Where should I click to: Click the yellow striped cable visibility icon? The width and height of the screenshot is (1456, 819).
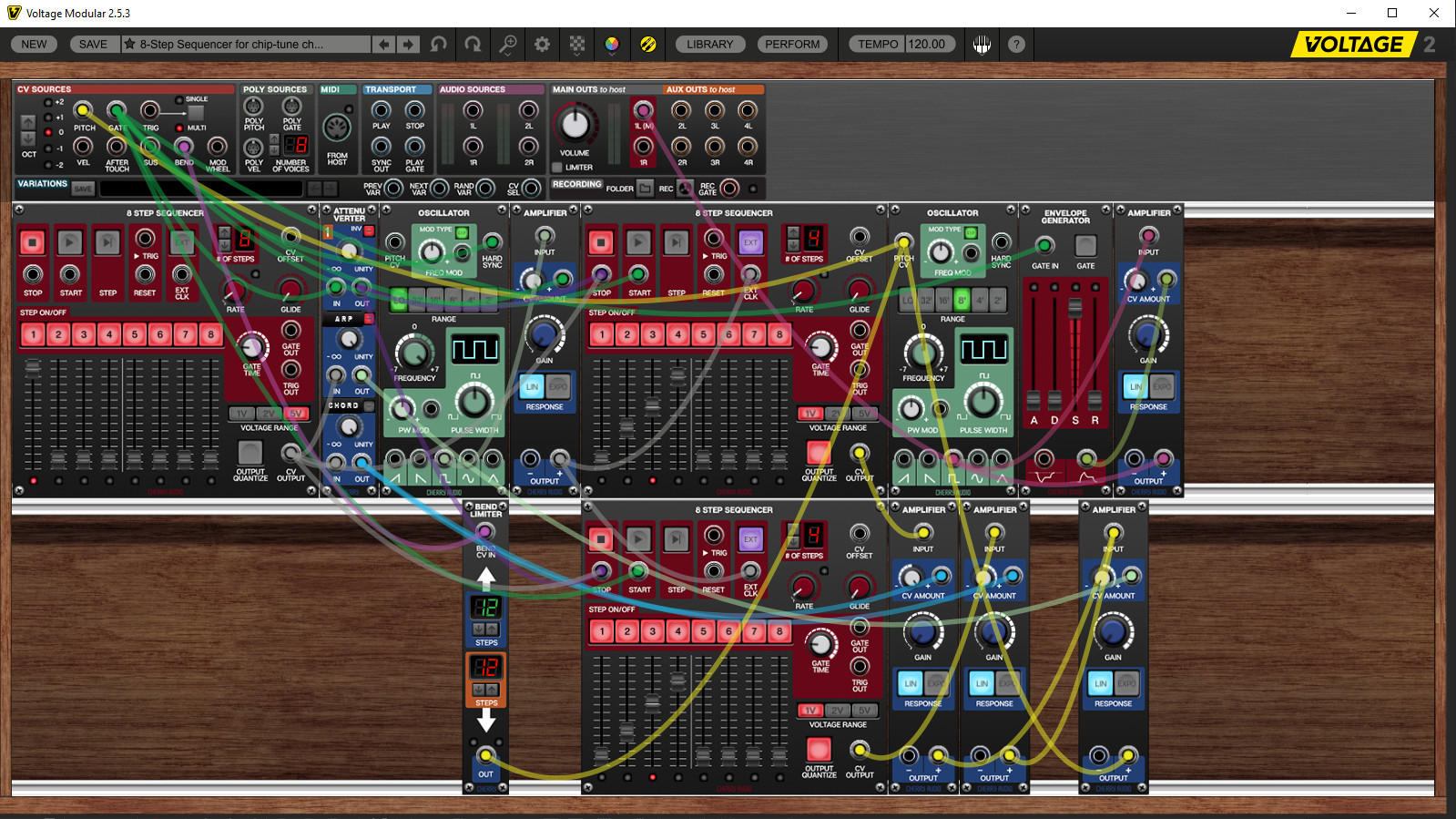pyautogui.click(x=648, y=44)
